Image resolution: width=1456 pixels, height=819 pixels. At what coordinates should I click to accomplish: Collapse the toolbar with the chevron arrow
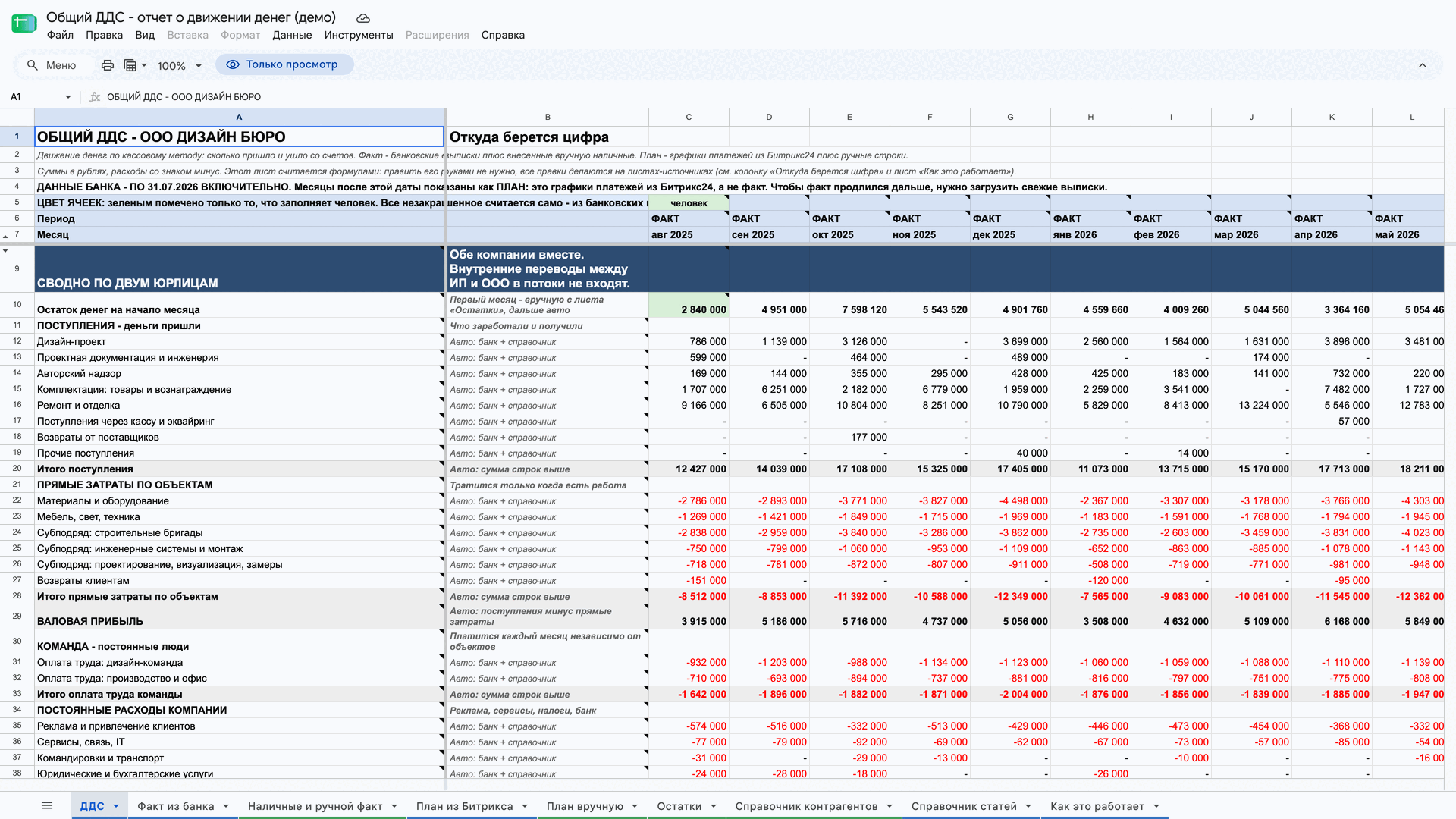tap(1423, 65)
